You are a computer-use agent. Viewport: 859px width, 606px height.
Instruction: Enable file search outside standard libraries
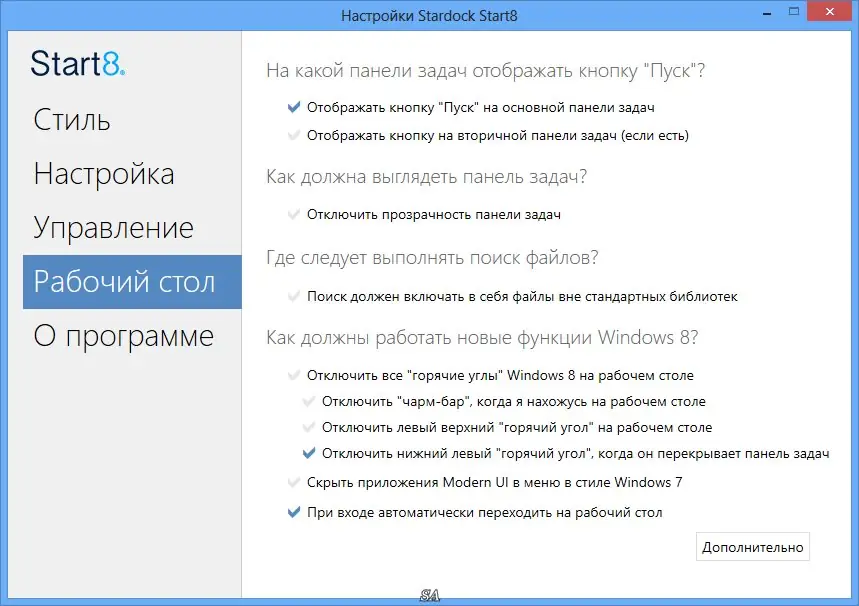[x=293, y=296]
